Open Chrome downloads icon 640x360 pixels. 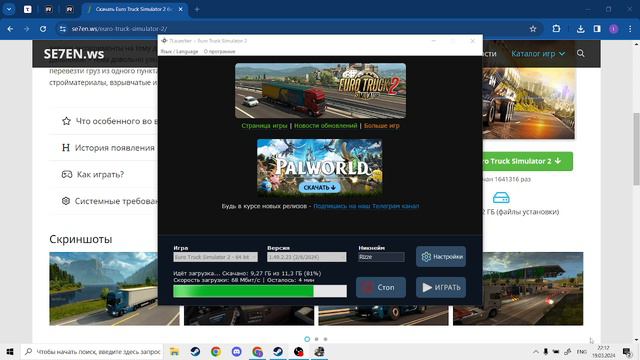click(580, 29)
